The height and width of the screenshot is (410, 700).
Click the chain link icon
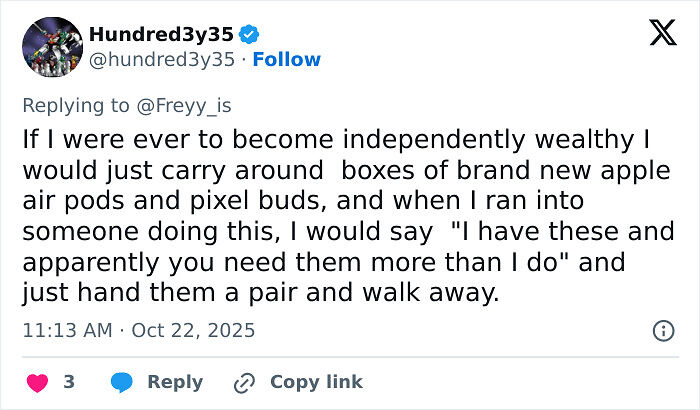pyautogui.click(x=243, y=382)
